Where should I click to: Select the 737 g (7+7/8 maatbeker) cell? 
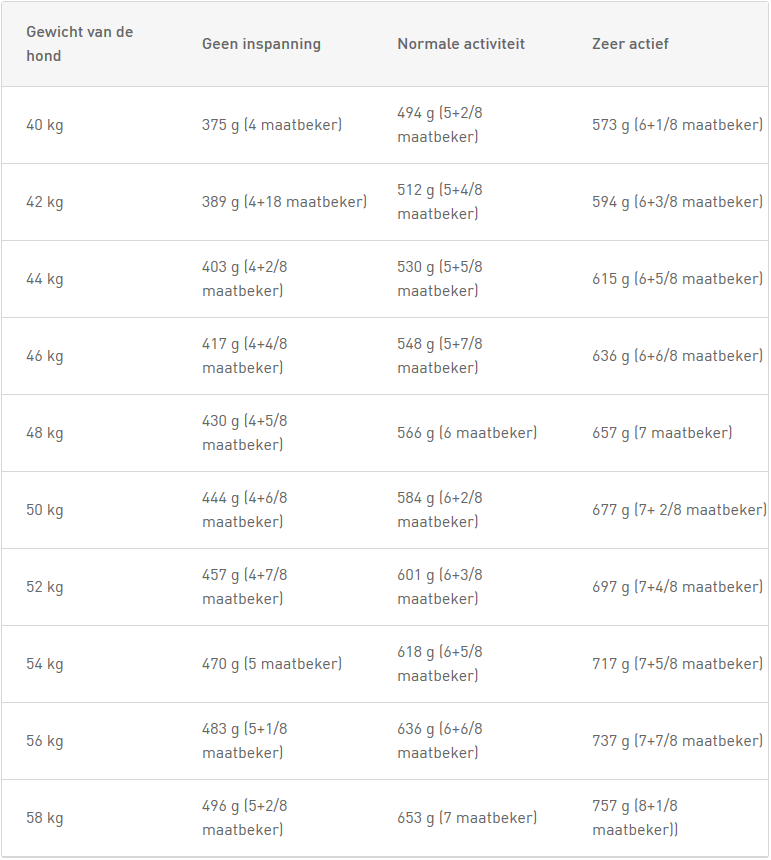click(677, 741)
